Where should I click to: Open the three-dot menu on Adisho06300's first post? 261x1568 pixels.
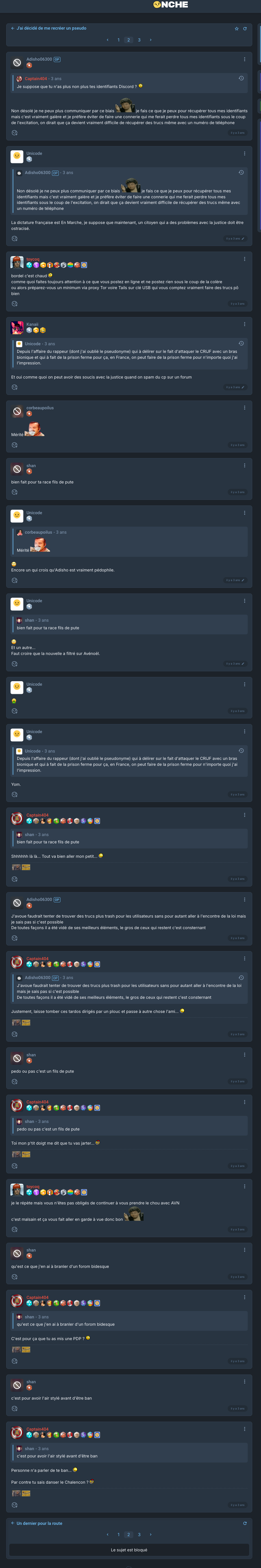coord(245,60)
